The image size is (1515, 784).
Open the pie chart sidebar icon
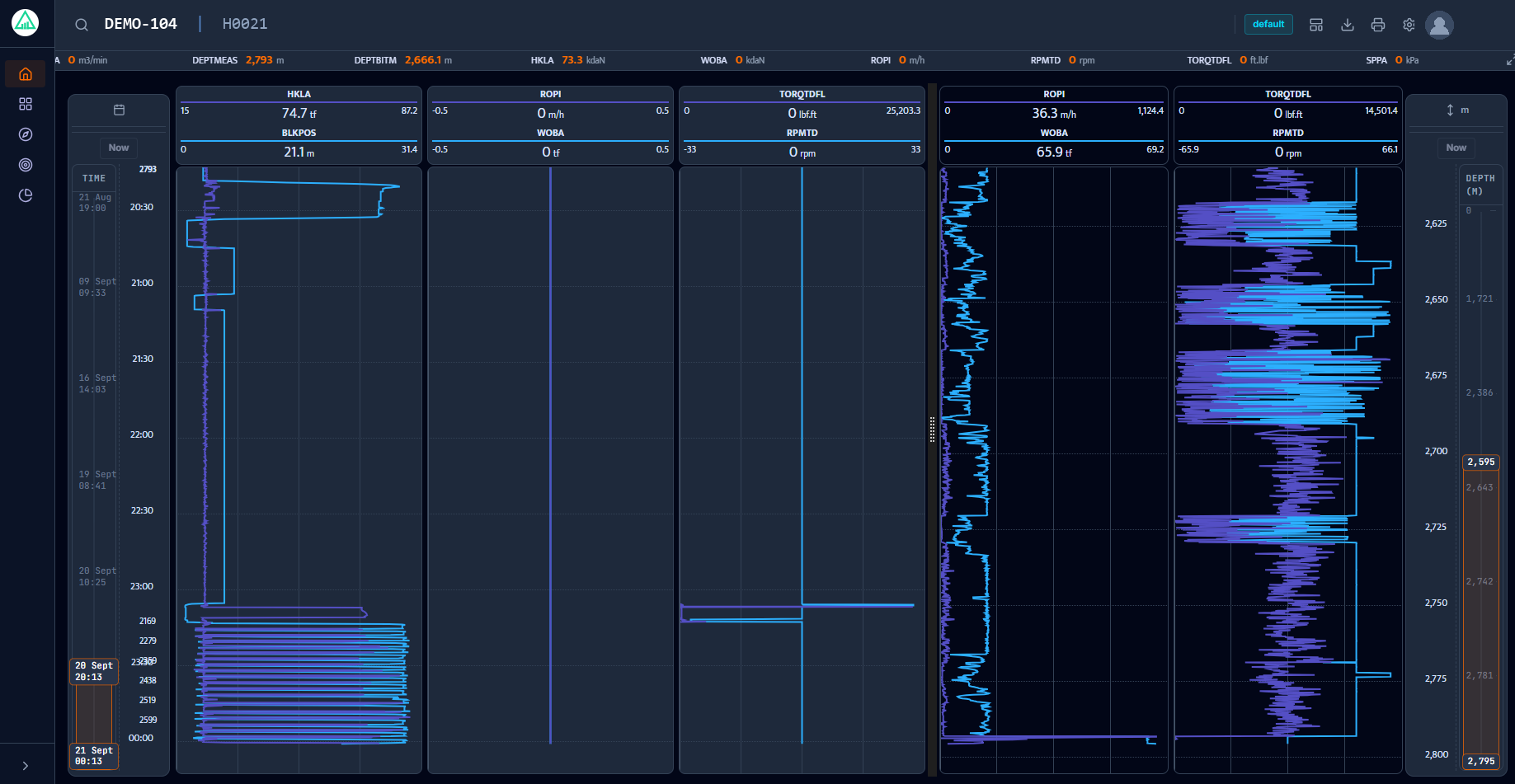click(26, 195)
